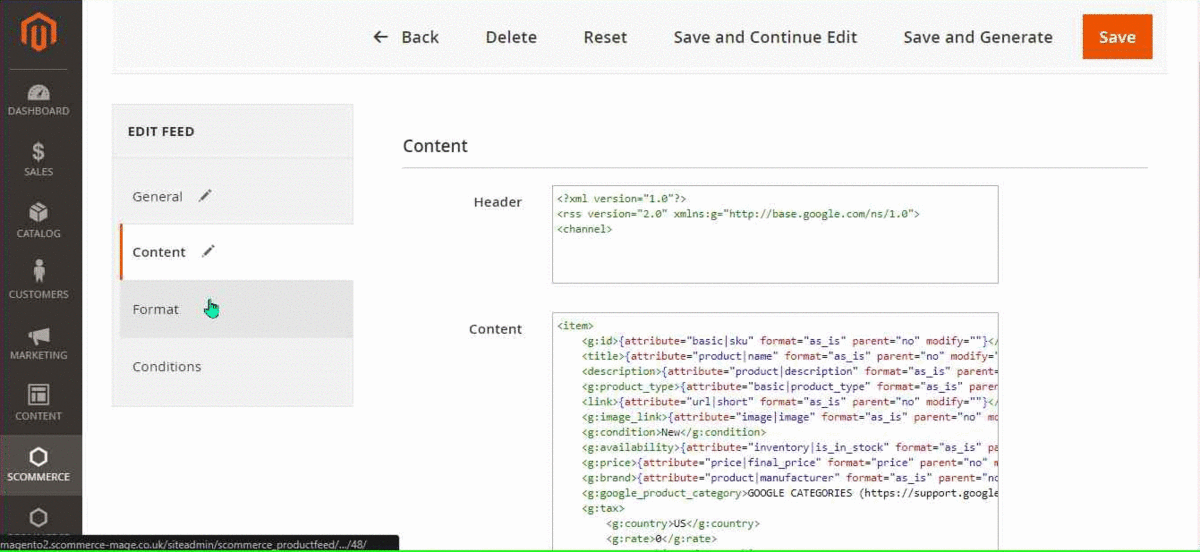Click pencil icon next to Content tab
Image resolution: width=1200 pixels, height=557 pixels.
(208, 252)
